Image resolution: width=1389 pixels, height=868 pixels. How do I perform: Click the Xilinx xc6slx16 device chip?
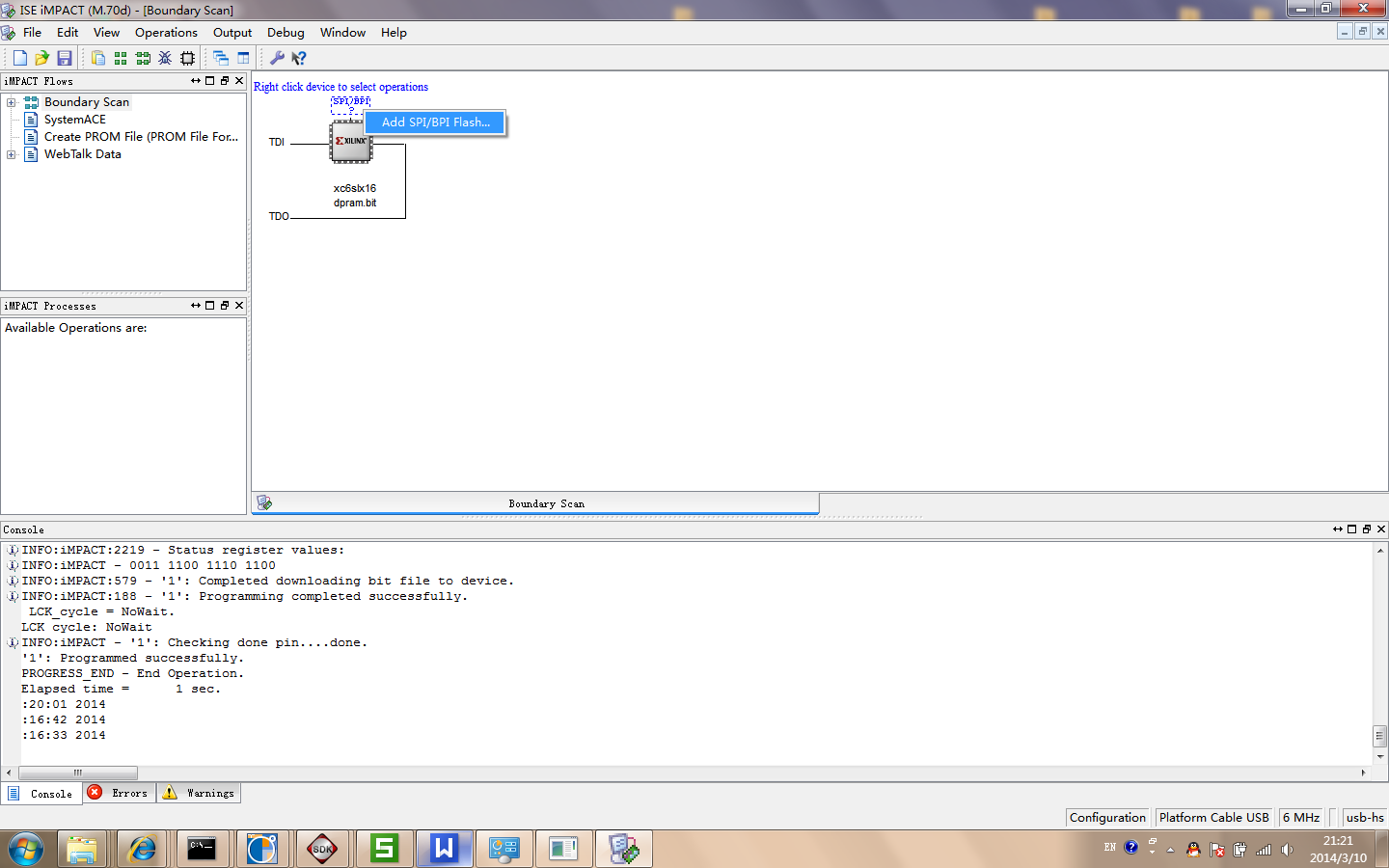pos(351,142)
